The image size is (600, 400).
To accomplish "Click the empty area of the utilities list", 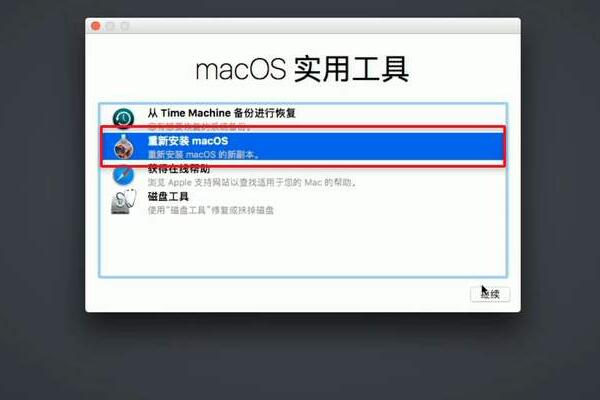I will pos(303,247).
